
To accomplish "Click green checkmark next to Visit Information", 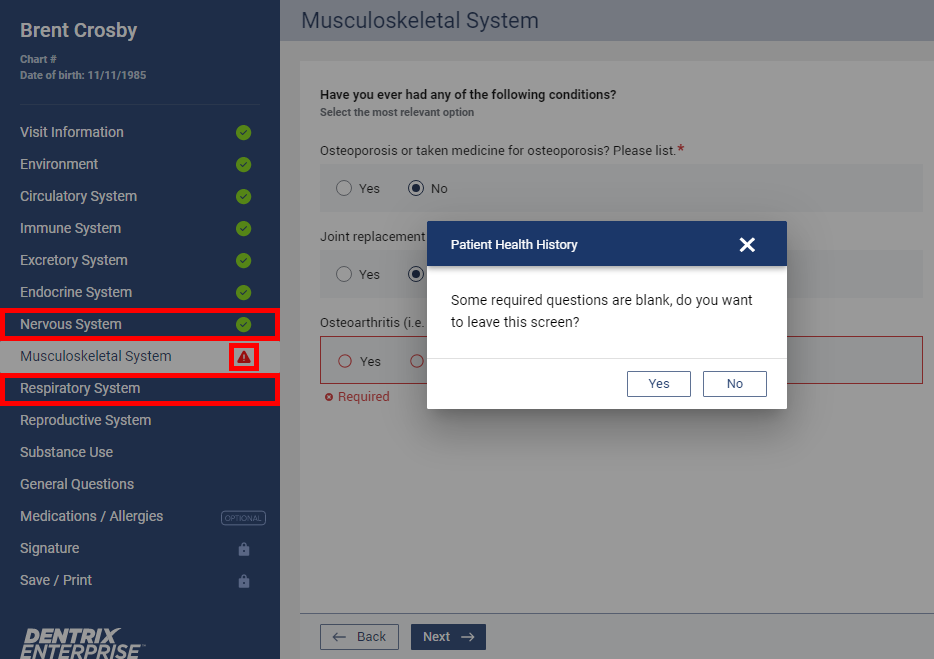I will 243,133.
